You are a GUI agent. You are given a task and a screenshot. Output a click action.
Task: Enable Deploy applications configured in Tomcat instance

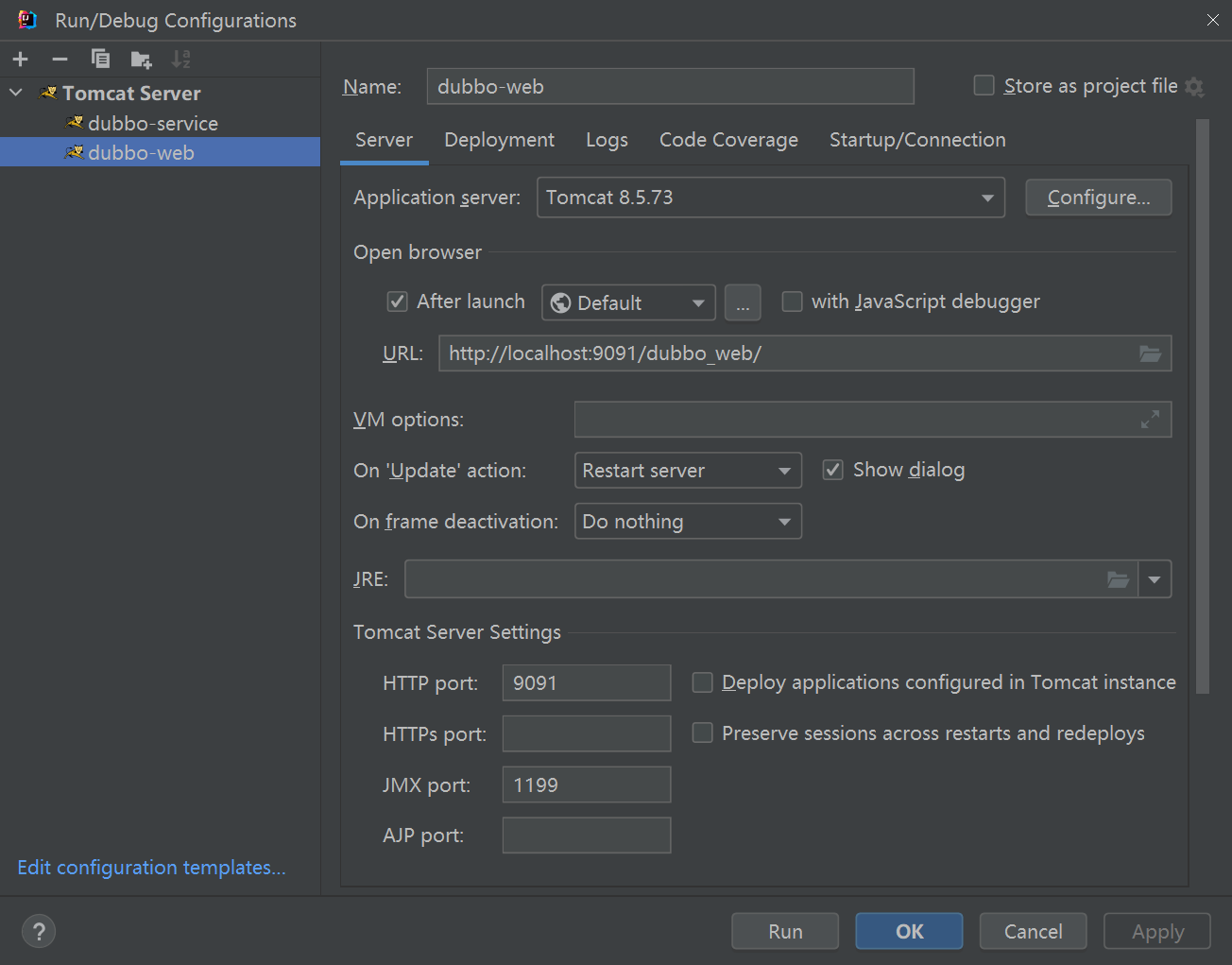click(702, 682)
